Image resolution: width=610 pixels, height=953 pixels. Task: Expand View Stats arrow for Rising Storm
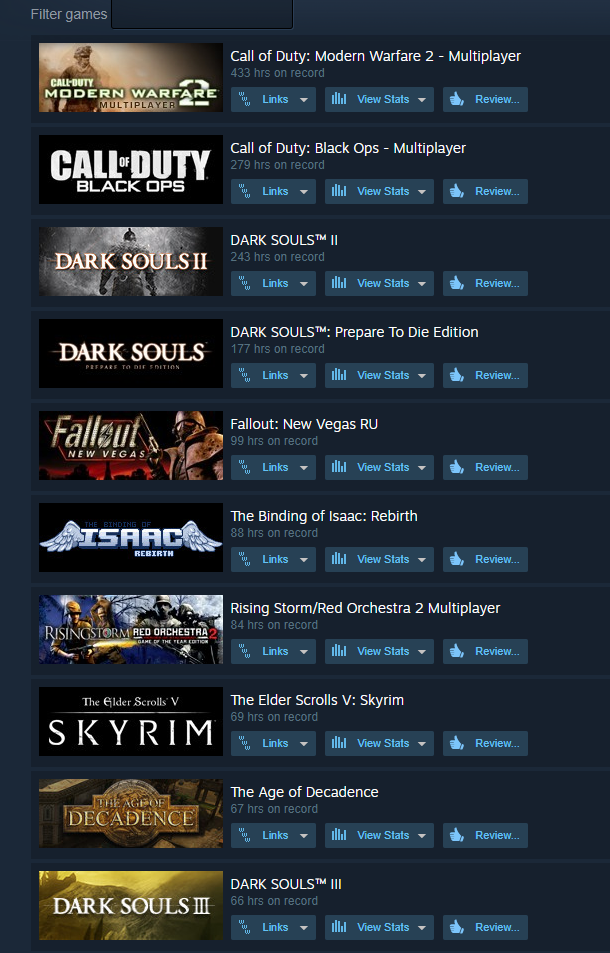(x=422, y=652)
